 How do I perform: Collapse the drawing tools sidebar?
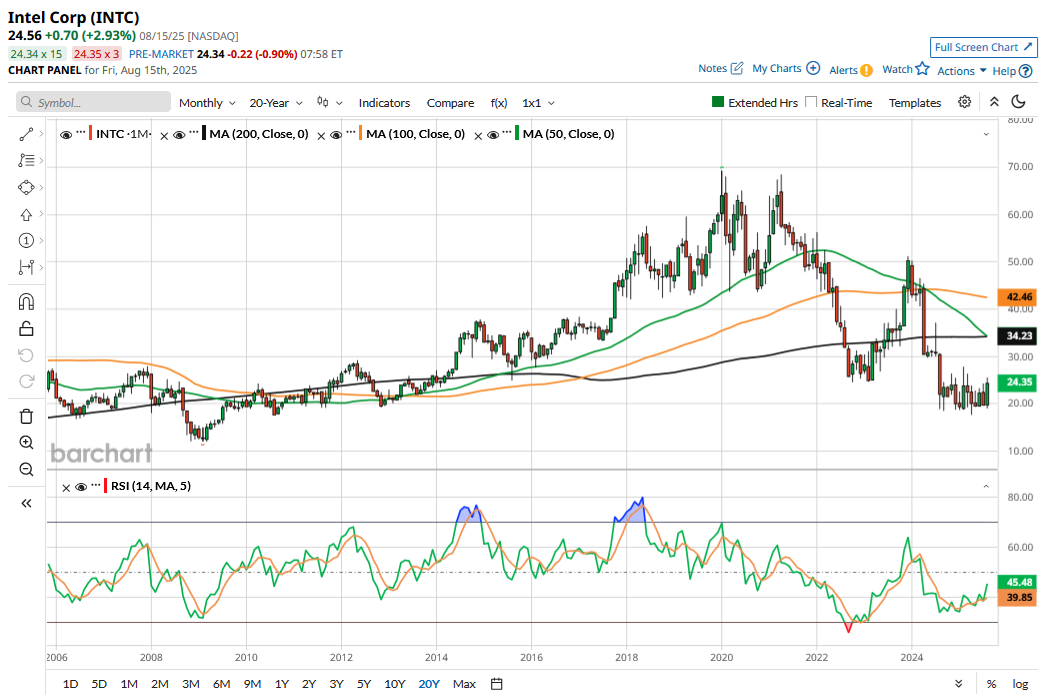point(26,503)
